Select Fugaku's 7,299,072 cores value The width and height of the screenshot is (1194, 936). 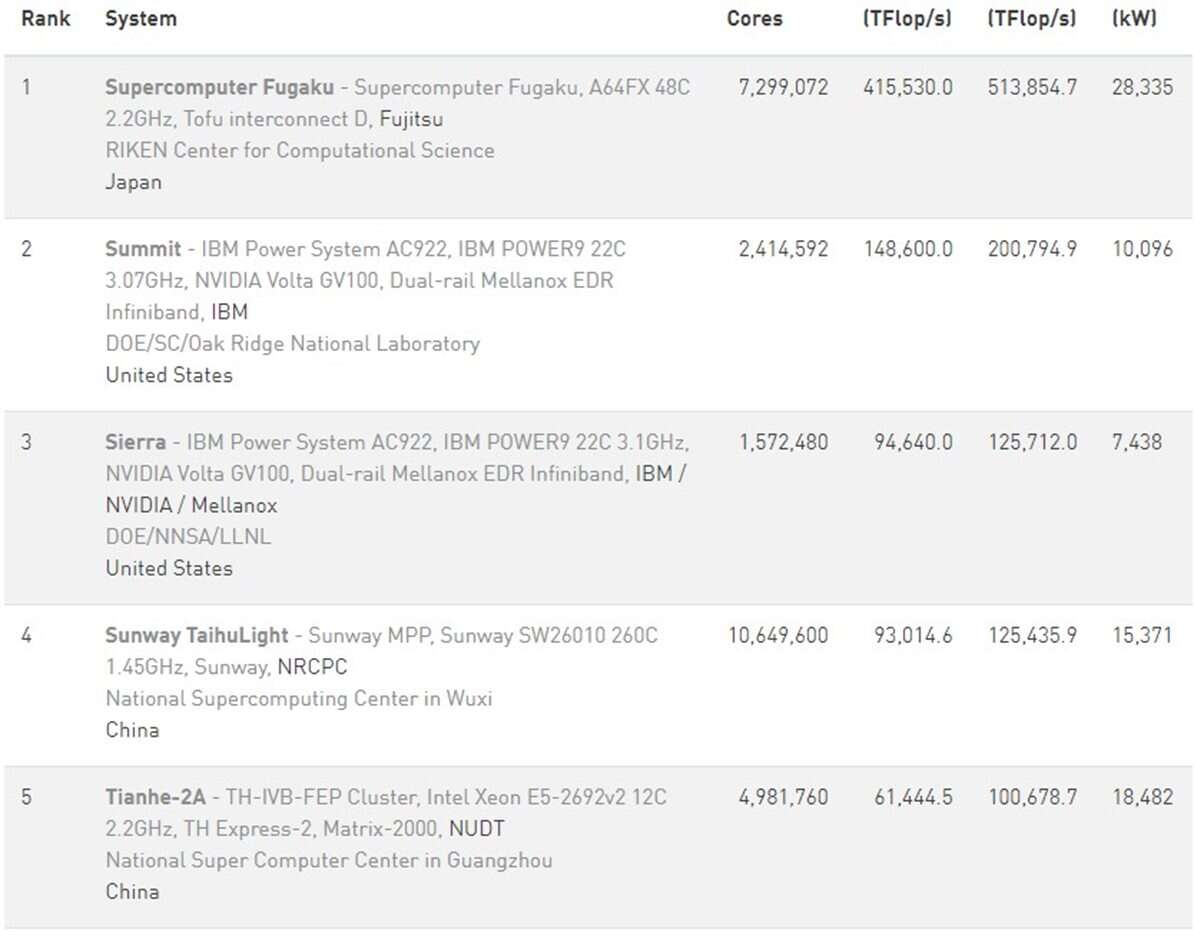783,87
